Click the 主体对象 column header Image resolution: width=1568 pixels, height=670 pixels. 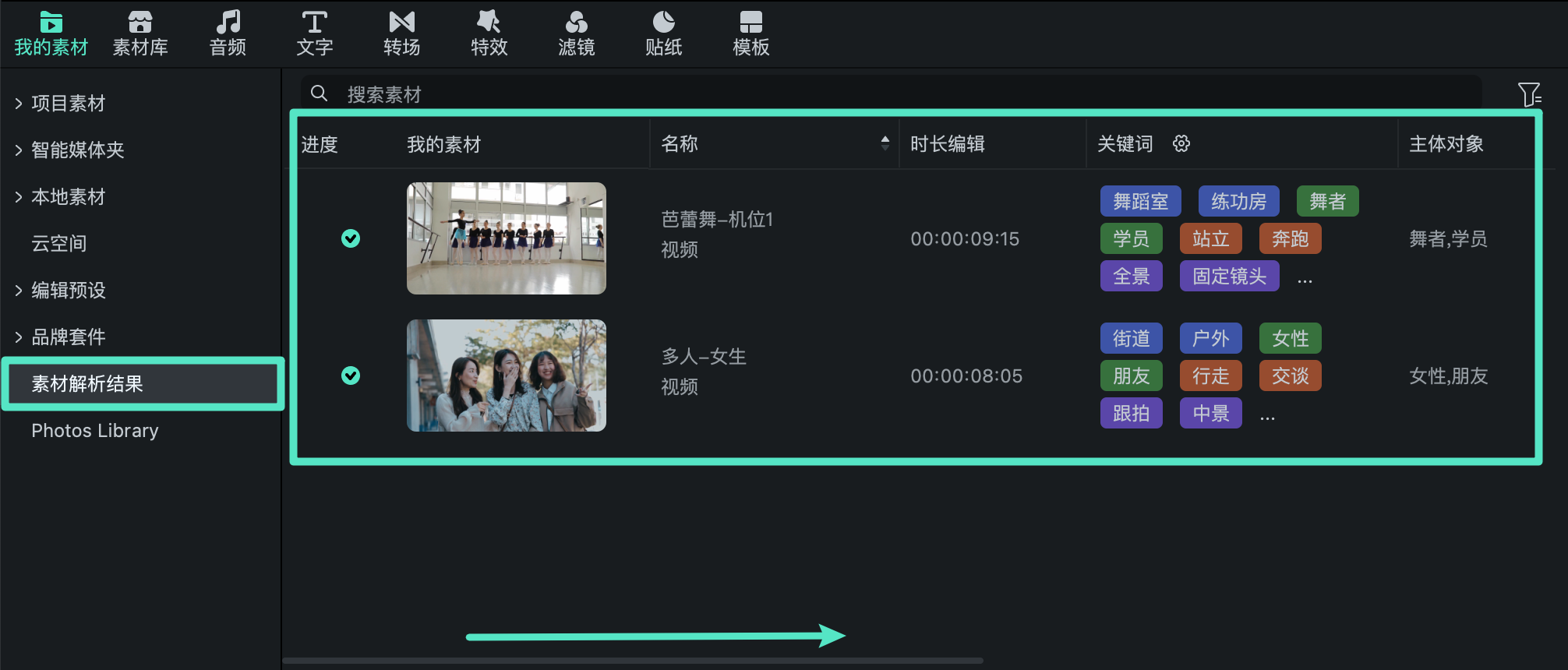[1446, 144]
